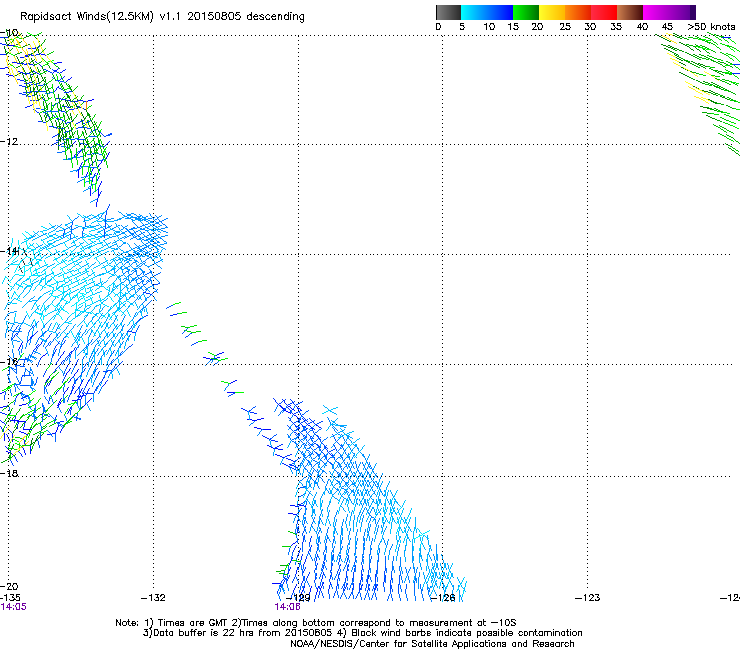Image resolution: width=740 pixels, height=650 pixels.
Task: Click the red 30-35 knots color segment
Action: pyautogui.click(x=604, y=12)
